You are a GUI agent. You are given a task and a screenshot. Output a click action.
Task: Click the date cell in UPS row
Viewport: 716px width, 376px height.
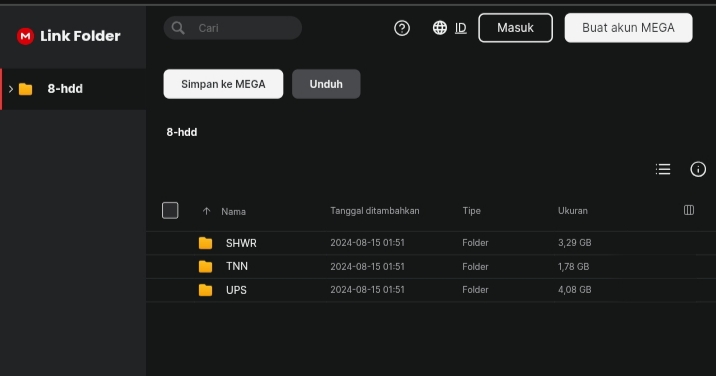click(x=368, y=290)
